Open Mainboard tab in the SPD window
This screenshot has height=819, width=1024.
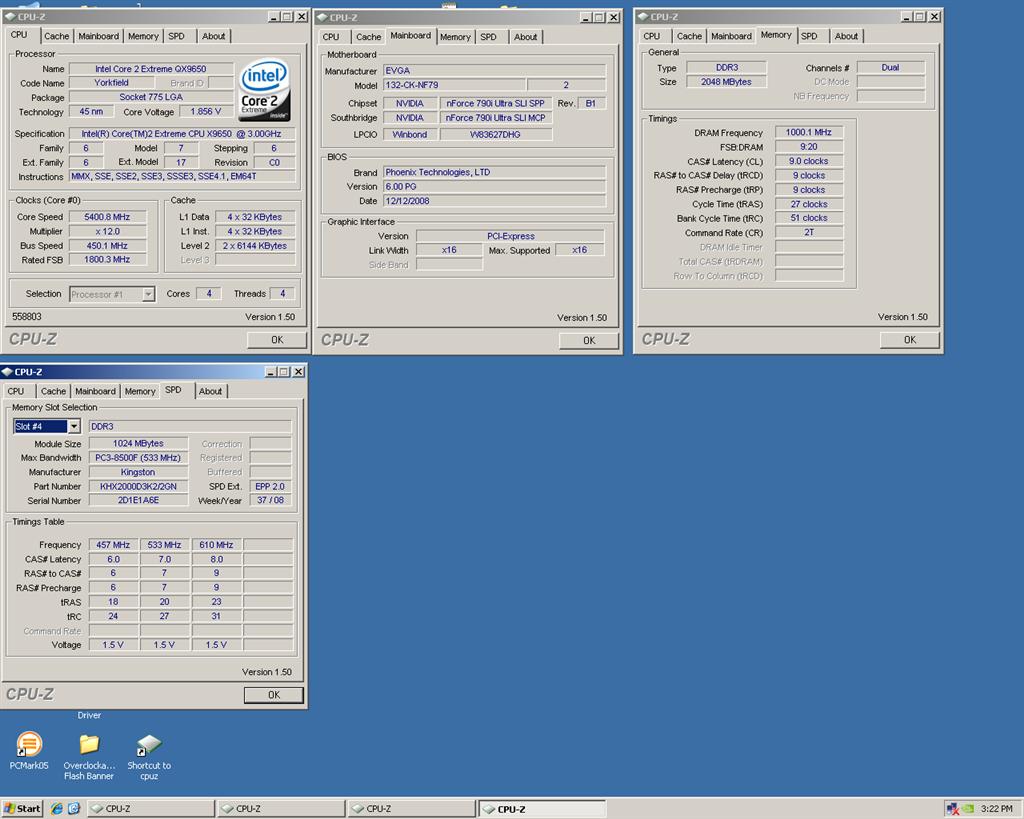[95, 391]
